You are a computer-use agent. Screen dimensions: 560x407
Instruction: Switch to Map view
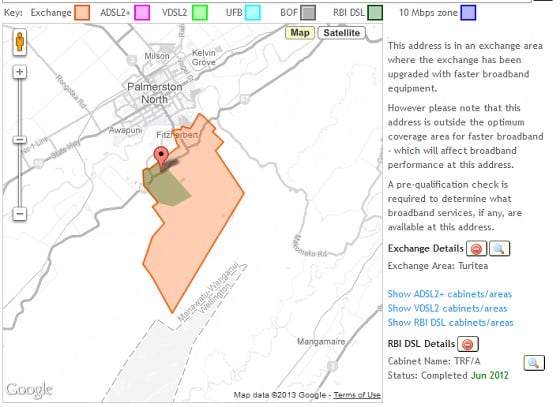point(300,33)
